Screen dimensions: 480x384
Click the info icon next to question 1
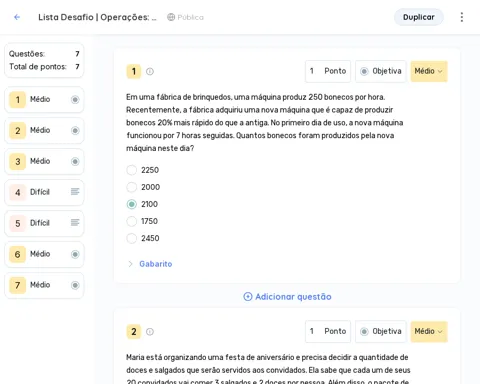pyautogui.click(x=150, y=71)
